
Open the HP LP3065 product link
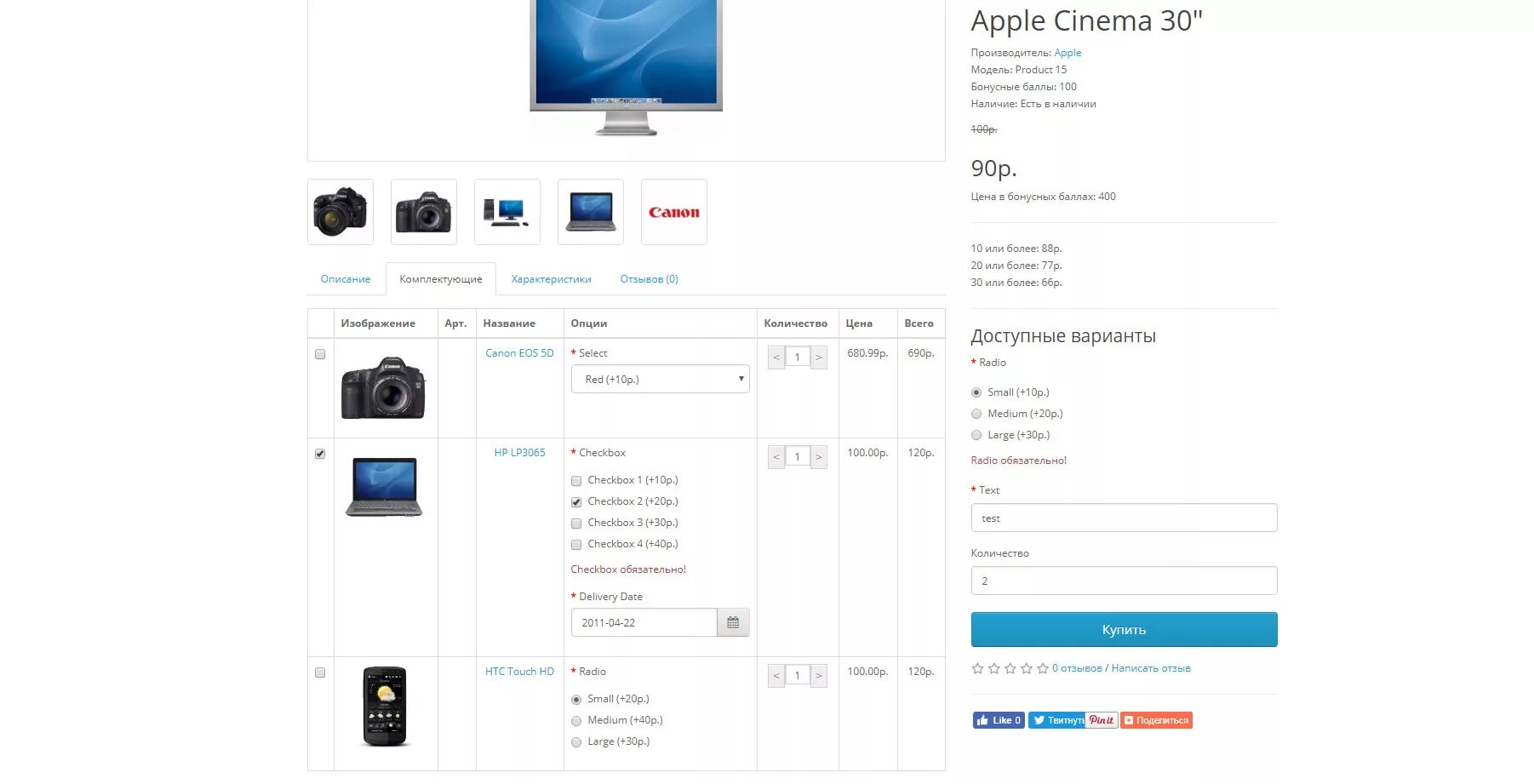[519, 453]
